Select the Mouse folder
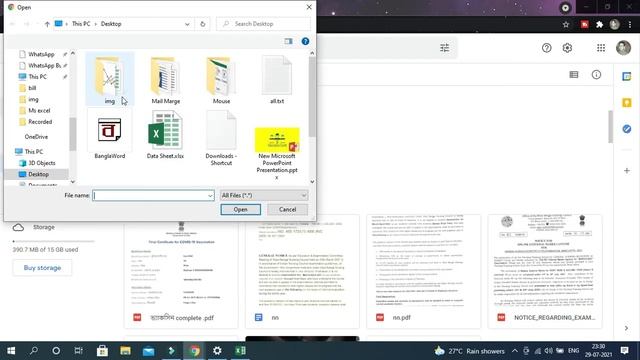The width and height of the screenshot is (640, 360). (x=221, y=80)
